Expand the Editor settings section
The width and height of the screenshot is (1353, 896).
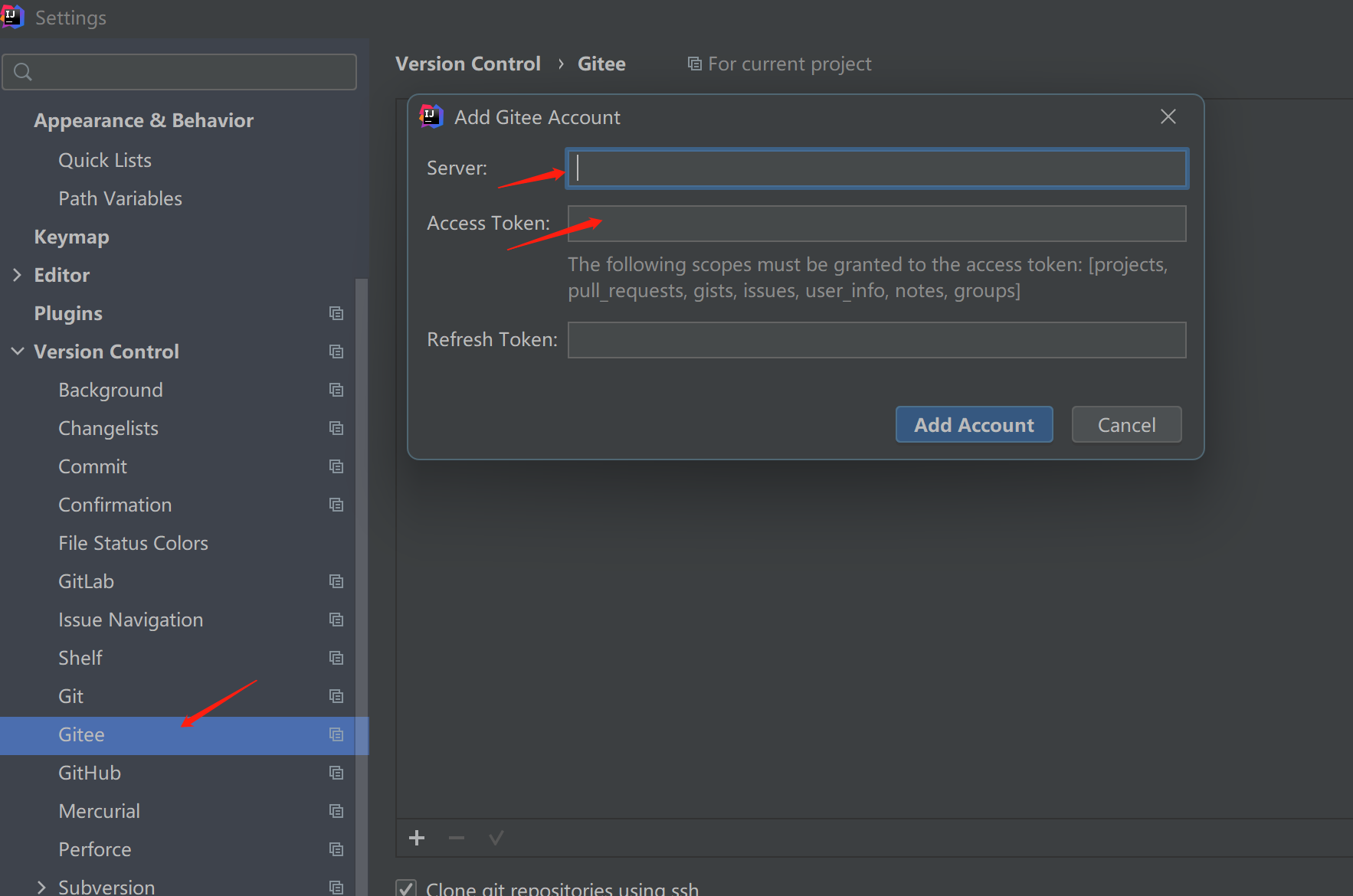coord(17,275)
